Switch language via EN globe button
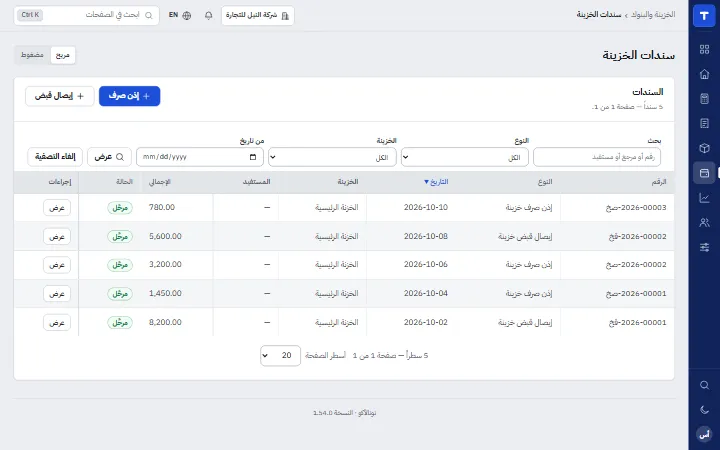This screenshot has height=450, width=720. coord(180,15)
